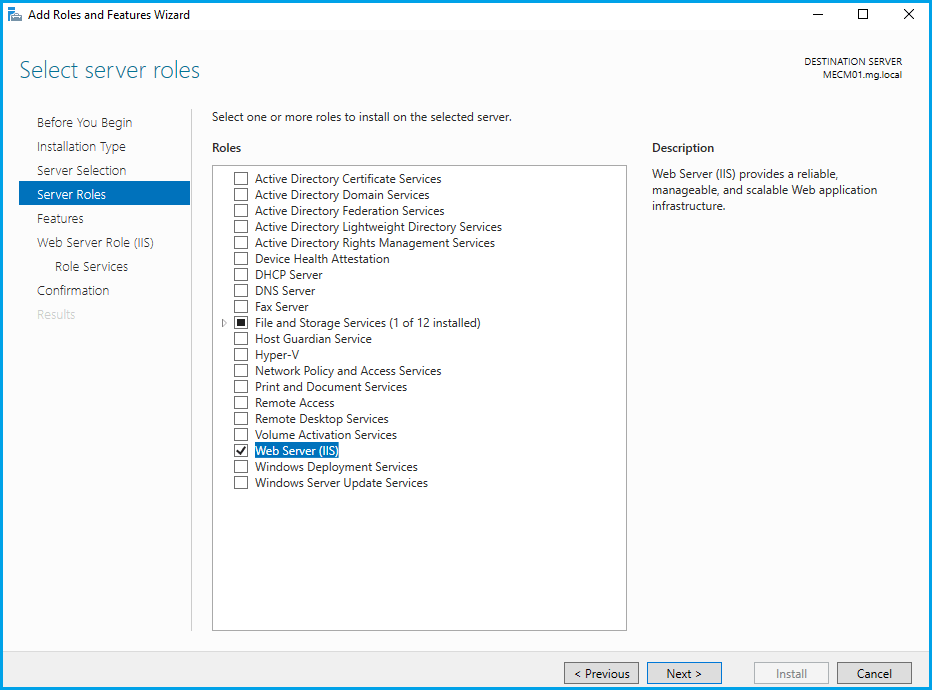Select Role Services in the sidebar
The width and height of the screenshot is (932, 690).
tap(91, 267)
